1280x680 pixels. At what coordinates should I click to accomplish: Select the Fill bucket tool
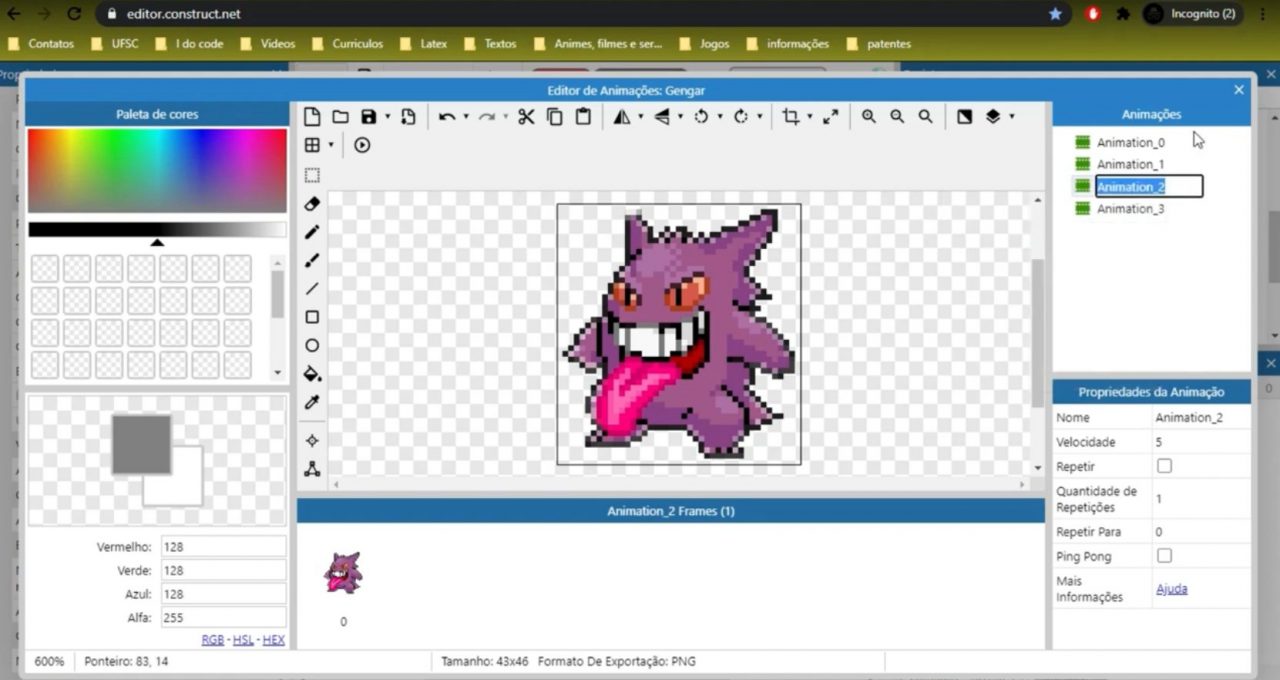pyautogui.click(x=312, y=373)
